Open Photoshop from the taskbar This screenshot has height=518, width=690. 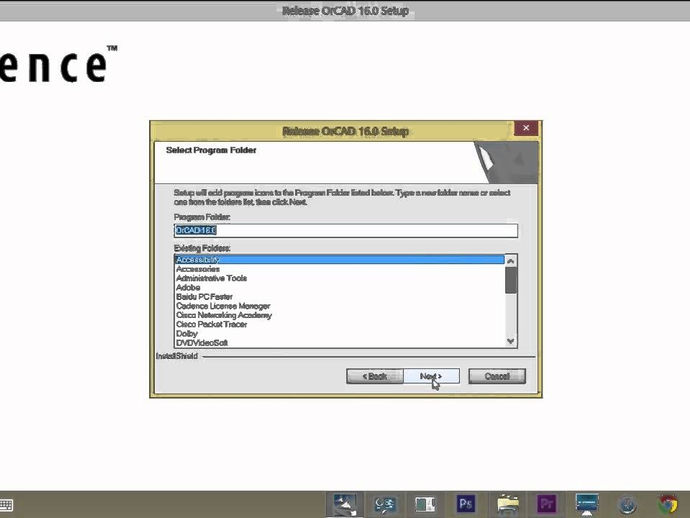466,504
